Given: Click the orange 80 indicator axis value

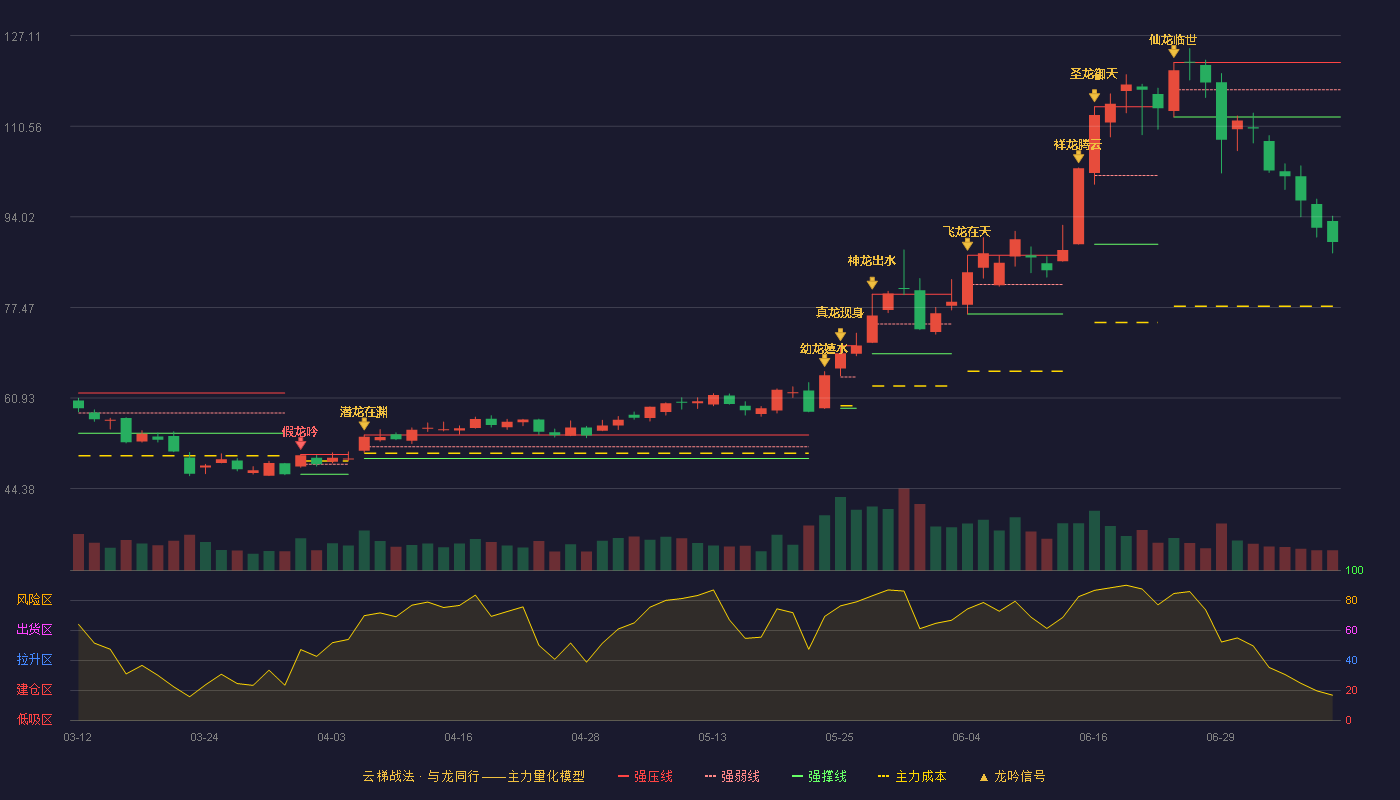Looking at the screenshot, I should (x=1351, y=601).
